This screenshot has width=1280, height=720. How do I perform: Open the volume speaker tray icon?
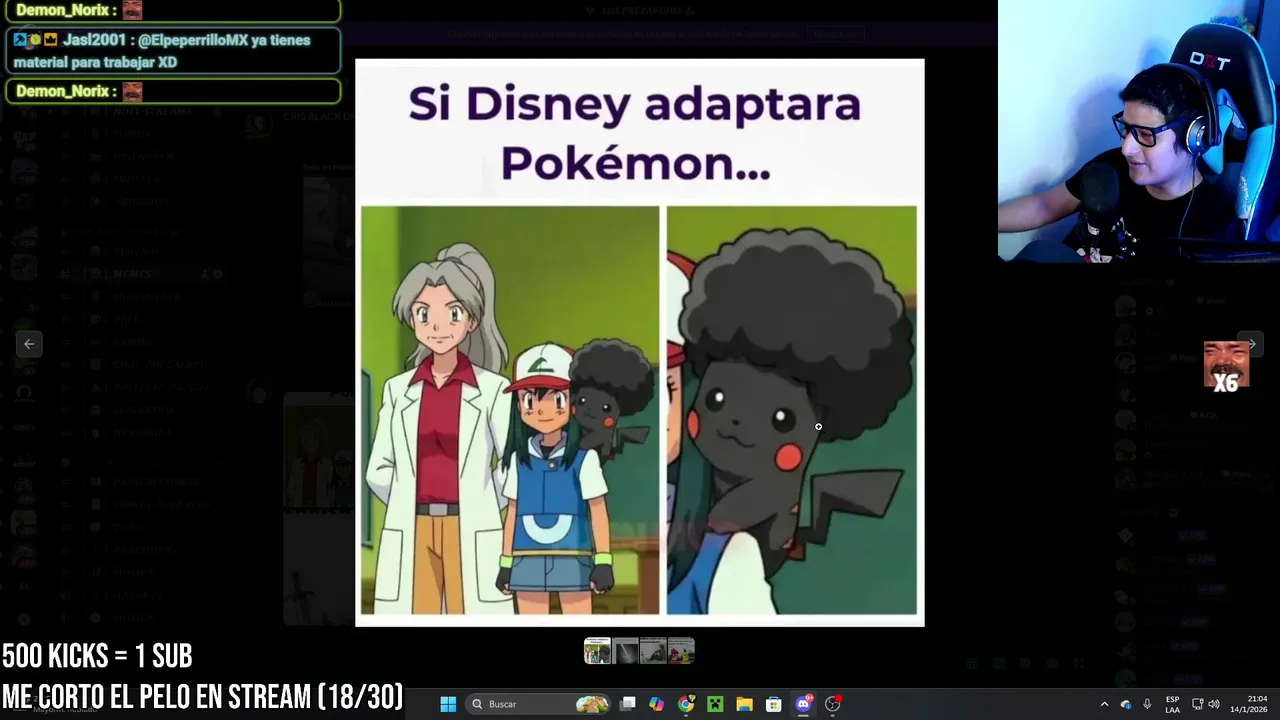point(1214,704)
